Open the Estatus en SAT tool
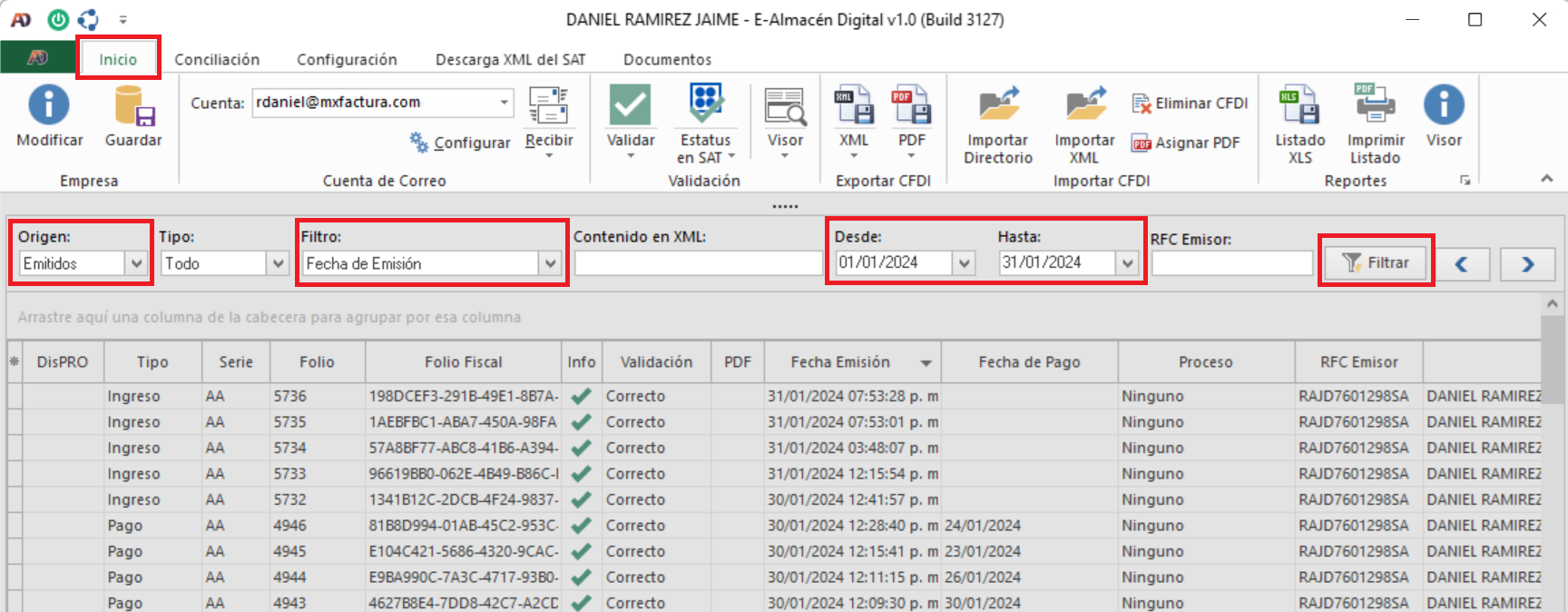Image resolution: width=1568 pixels, height=612 pixels. (x=705, y=105)
